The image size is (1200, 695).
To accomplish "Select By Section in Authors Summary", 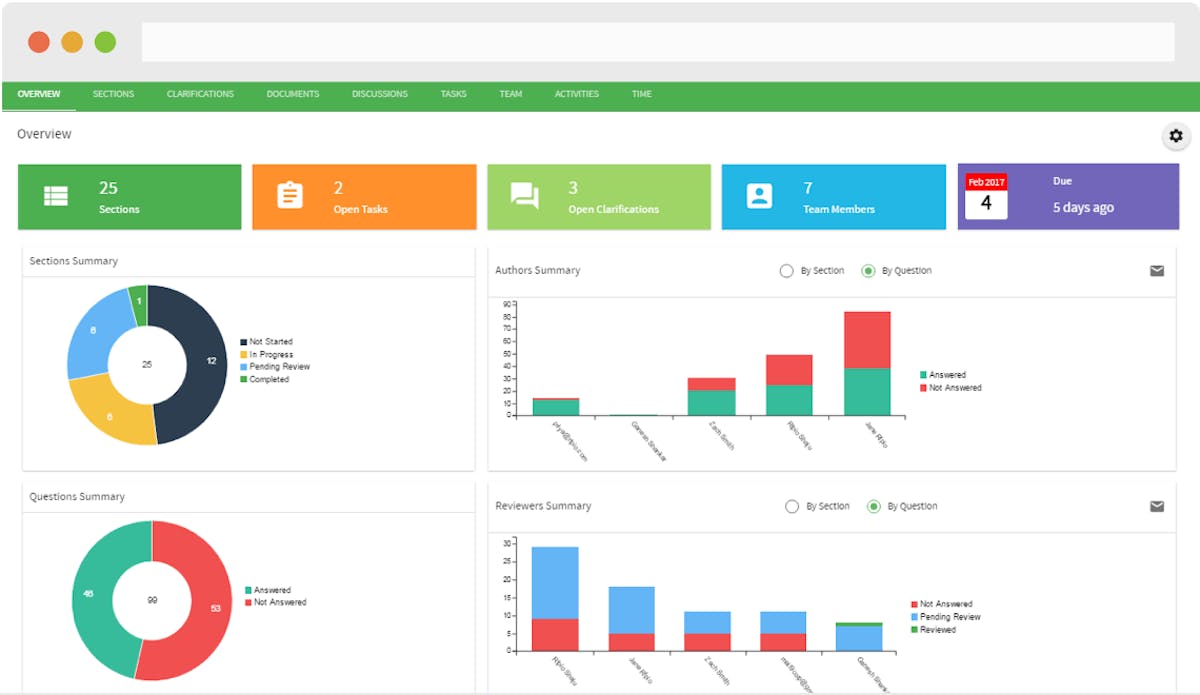I will (x=787, y=270).
